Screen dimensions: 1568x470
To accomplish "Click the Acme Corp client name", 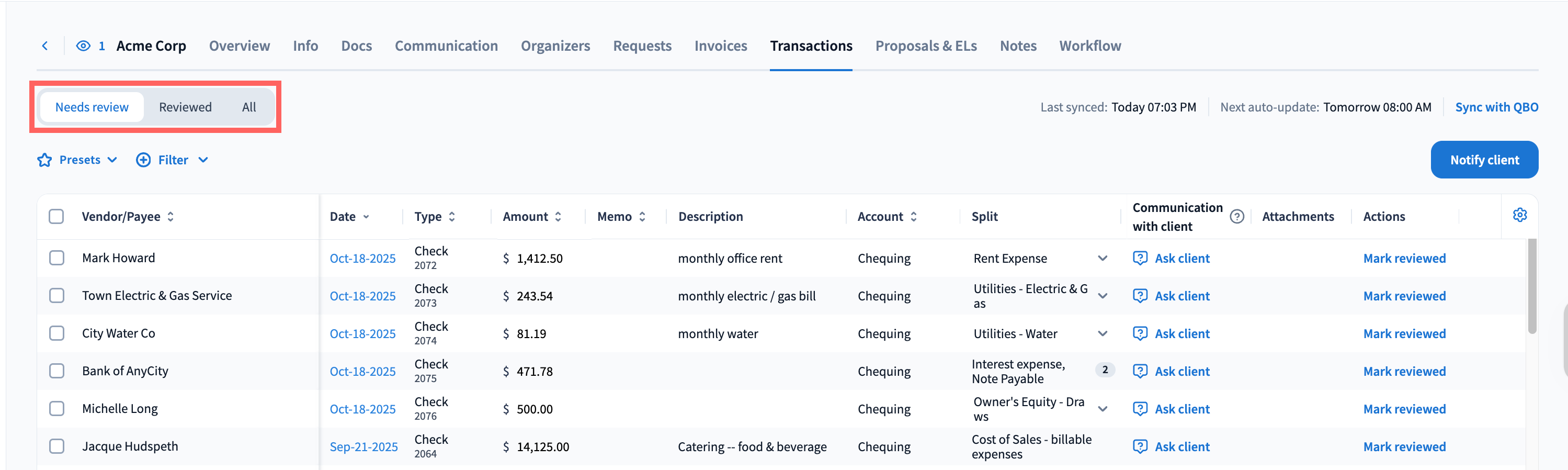I will click(151, 46).
